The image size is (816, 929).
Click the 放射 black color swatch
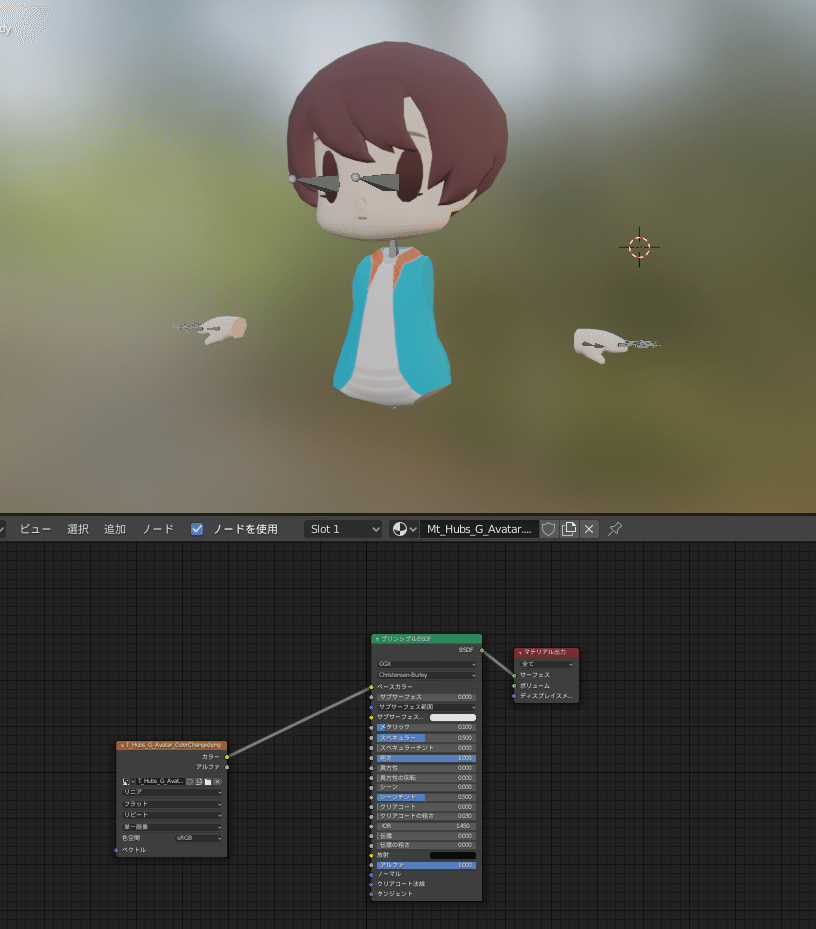[453, 855]
